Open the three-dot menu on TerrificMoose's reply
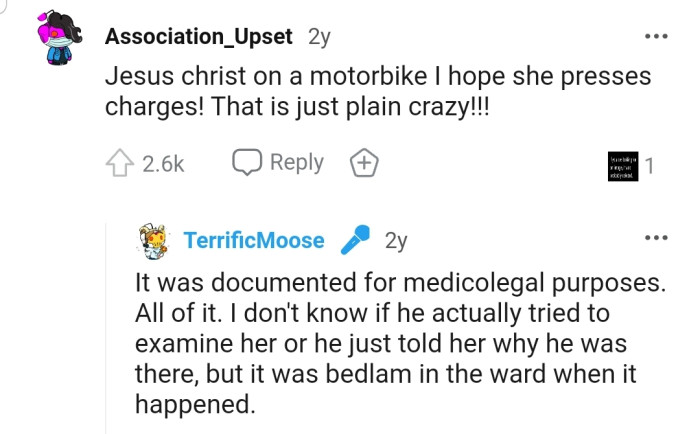 click(656, 238)
